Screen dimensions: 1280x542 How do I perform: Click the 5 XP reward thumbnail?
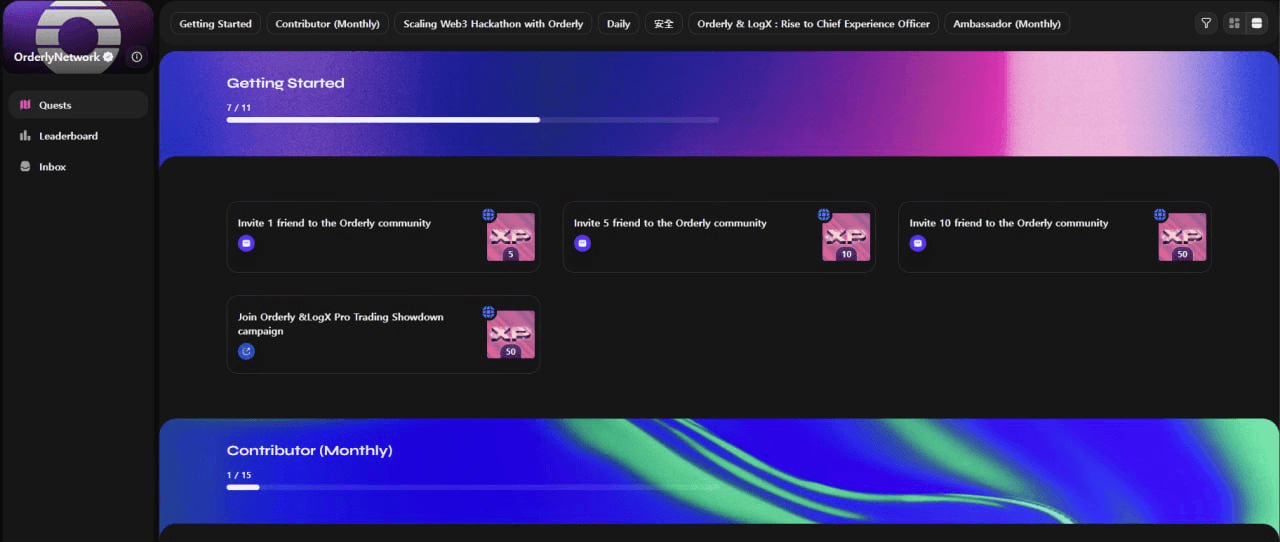511,238
